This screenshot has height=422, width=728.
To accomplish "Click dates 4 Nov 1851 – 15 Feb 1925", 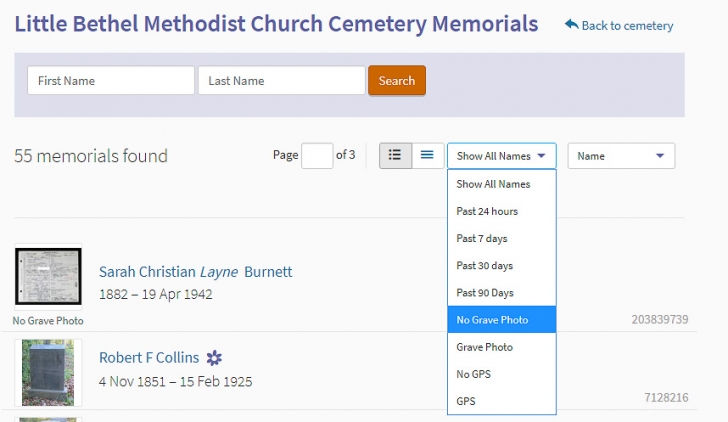I will [x=176, y=382].
